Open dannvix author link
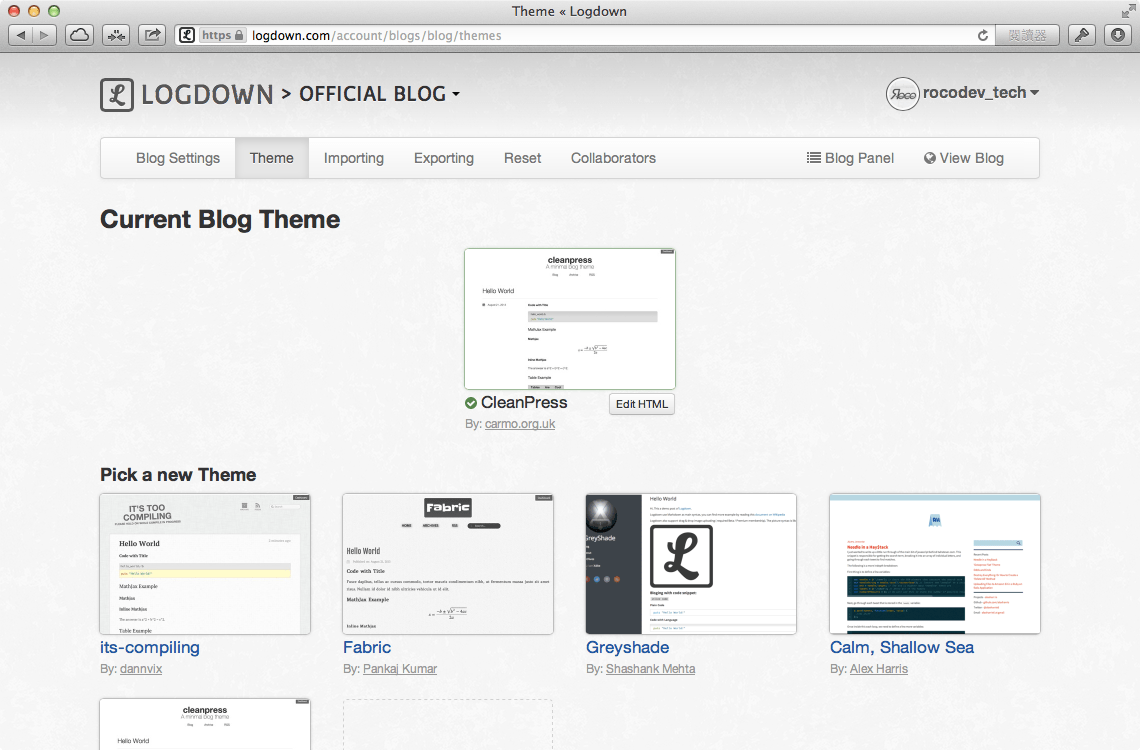This screenshot has height=750, width=1140. 141,669
